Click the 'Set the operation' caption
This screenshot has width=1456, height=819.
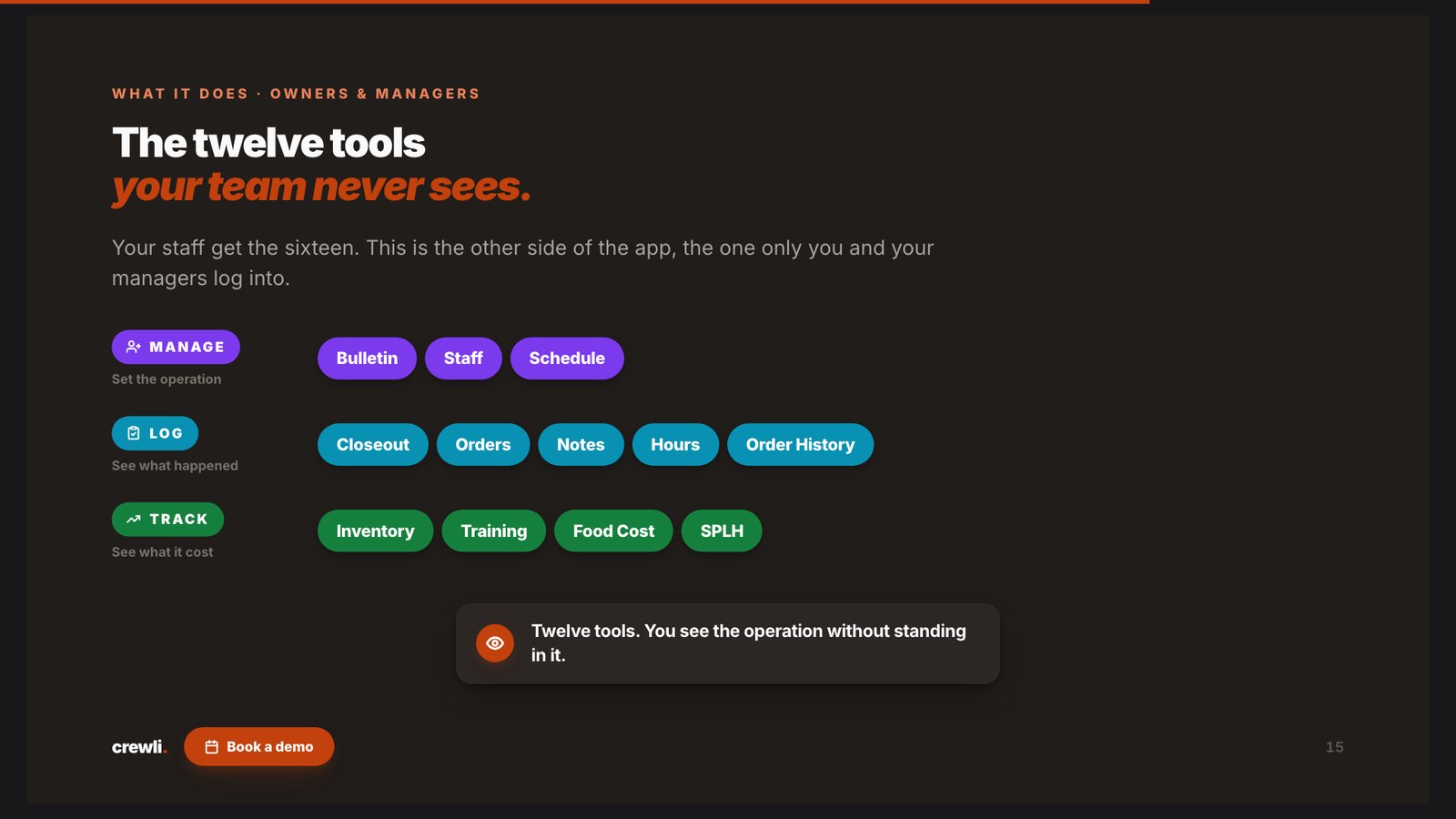167,379
